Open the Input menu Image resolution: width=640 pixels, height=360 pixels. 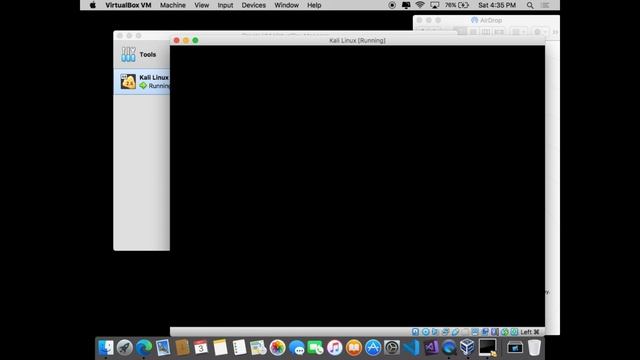click(x=225, y=5)
